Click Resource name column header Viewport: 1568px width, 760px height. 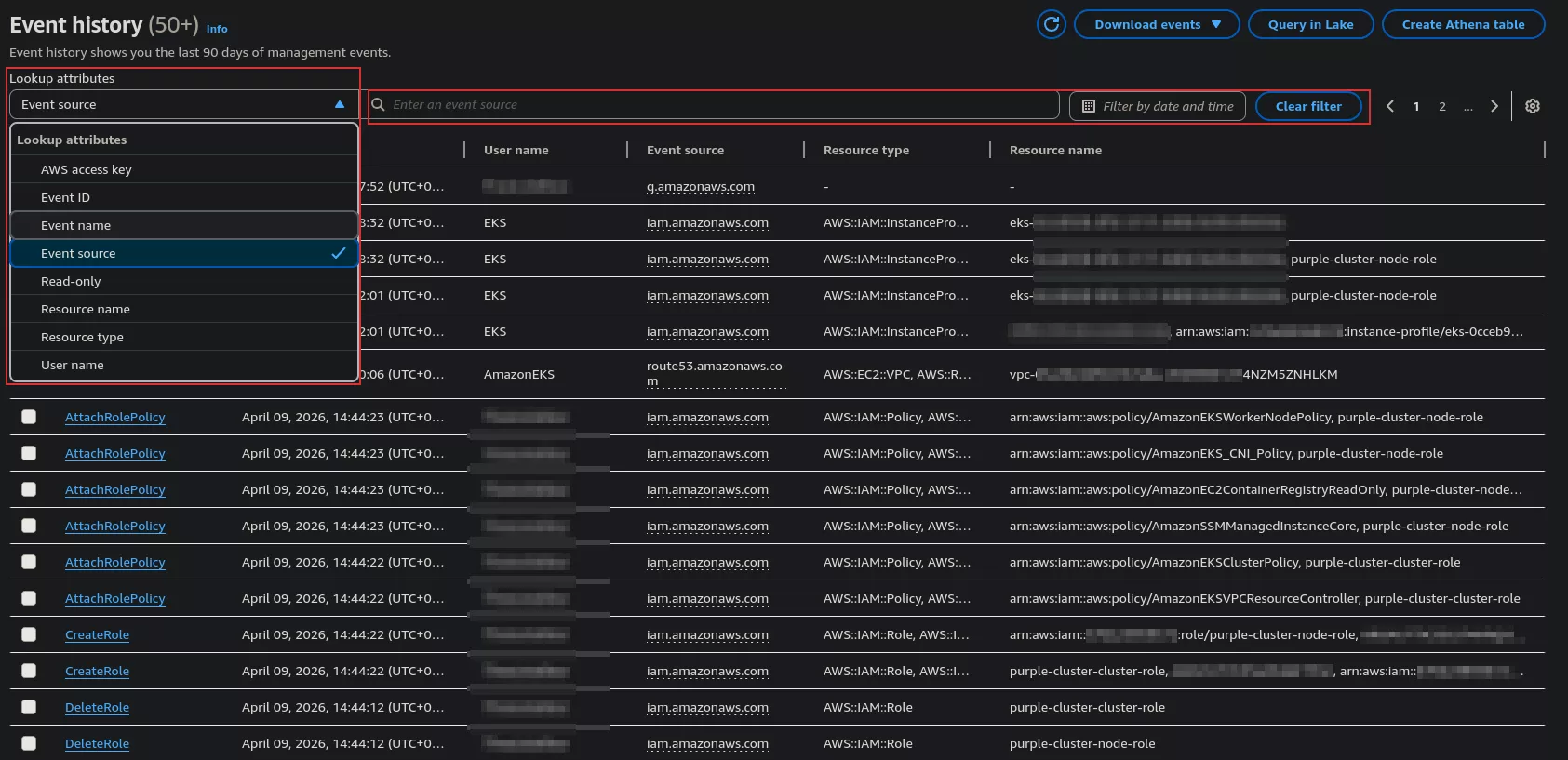pyautogui.click(x=1055, y=150)
